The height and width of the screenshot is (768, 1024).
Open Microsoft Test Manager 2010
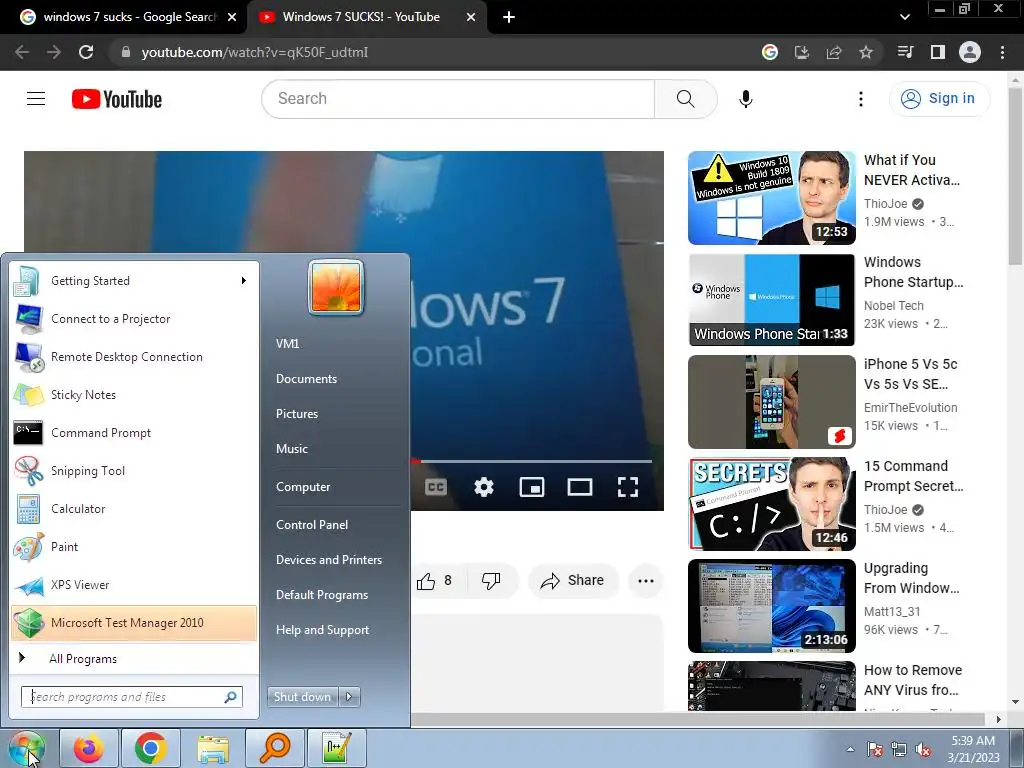[x=134, y=623]
